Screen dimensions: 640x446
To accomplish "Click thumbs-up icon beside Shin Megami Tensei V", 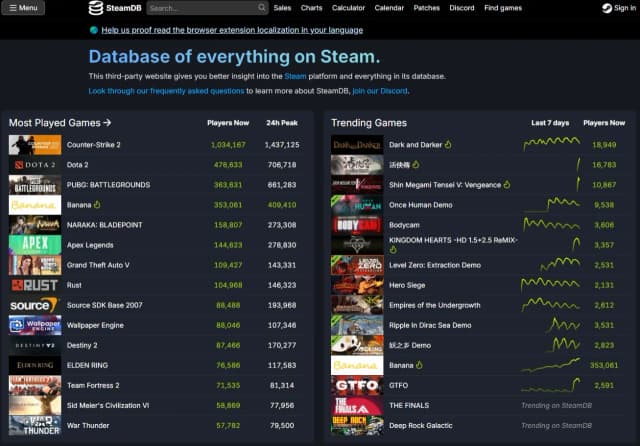I will pos(507,184).
